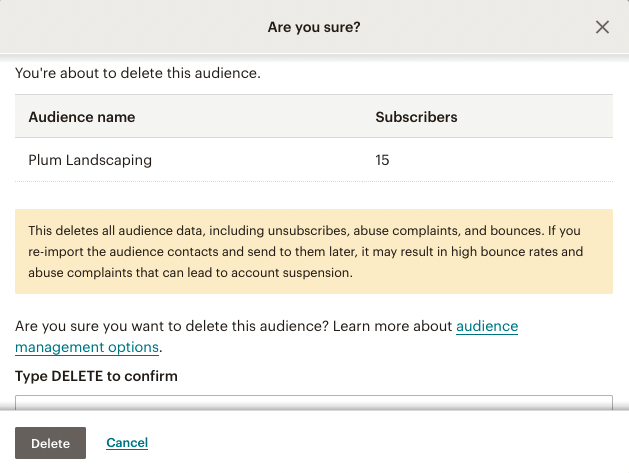Image resolution: width=629 pixels, height=473 pixels.
Task: Click empty header bar left of the title
Action: 120,28
